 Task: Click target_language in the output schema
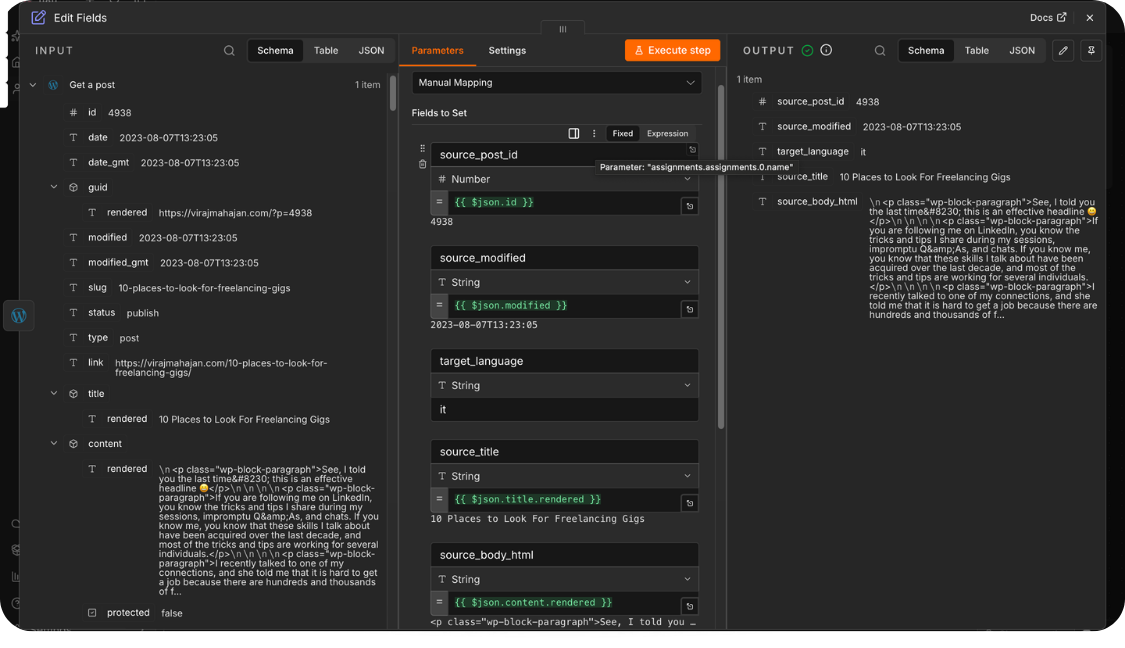point(811,151)
